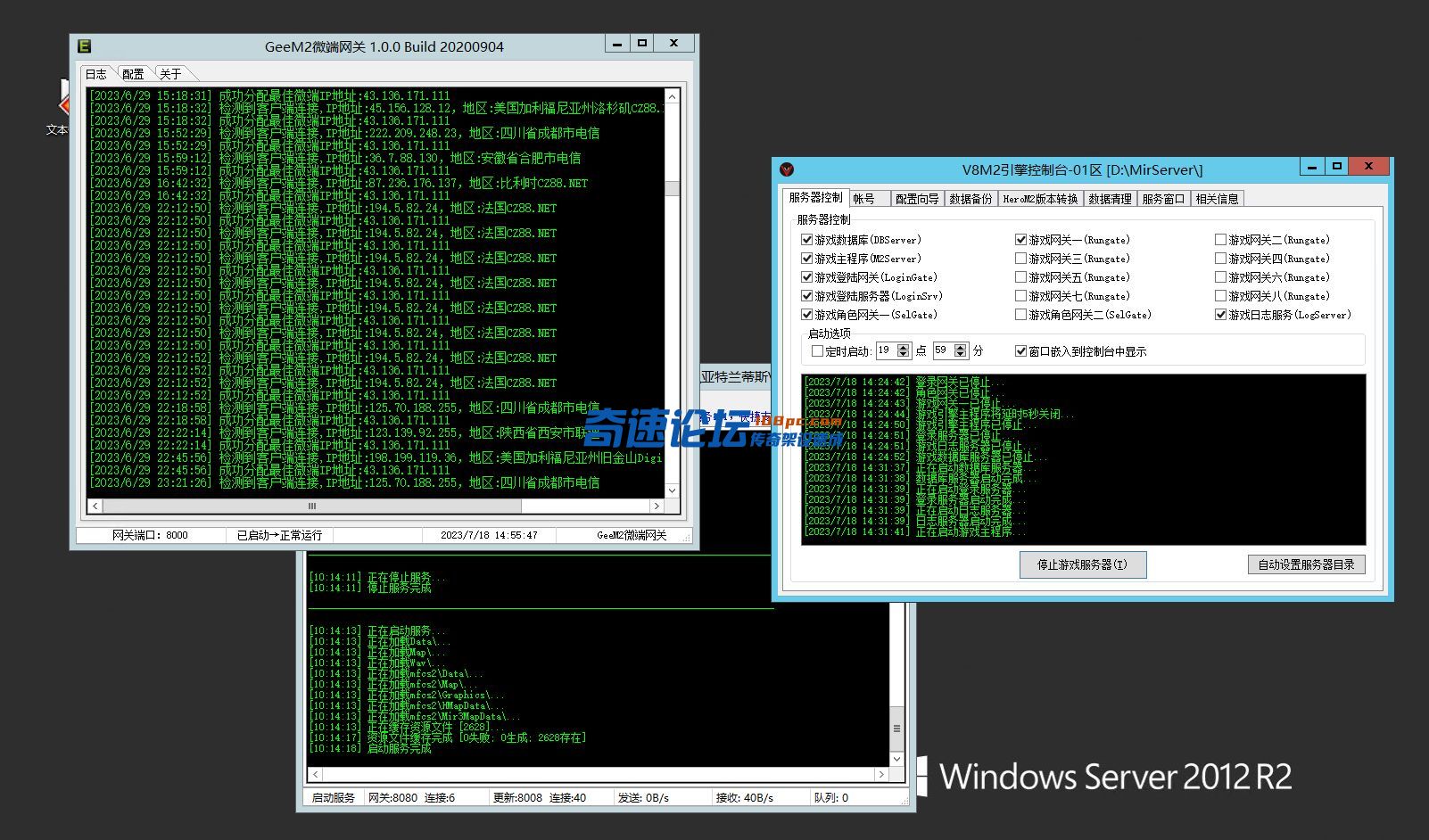
Task: Enable 游戏网关三(Rungate) checkbox
Action: coord(1020,259)
